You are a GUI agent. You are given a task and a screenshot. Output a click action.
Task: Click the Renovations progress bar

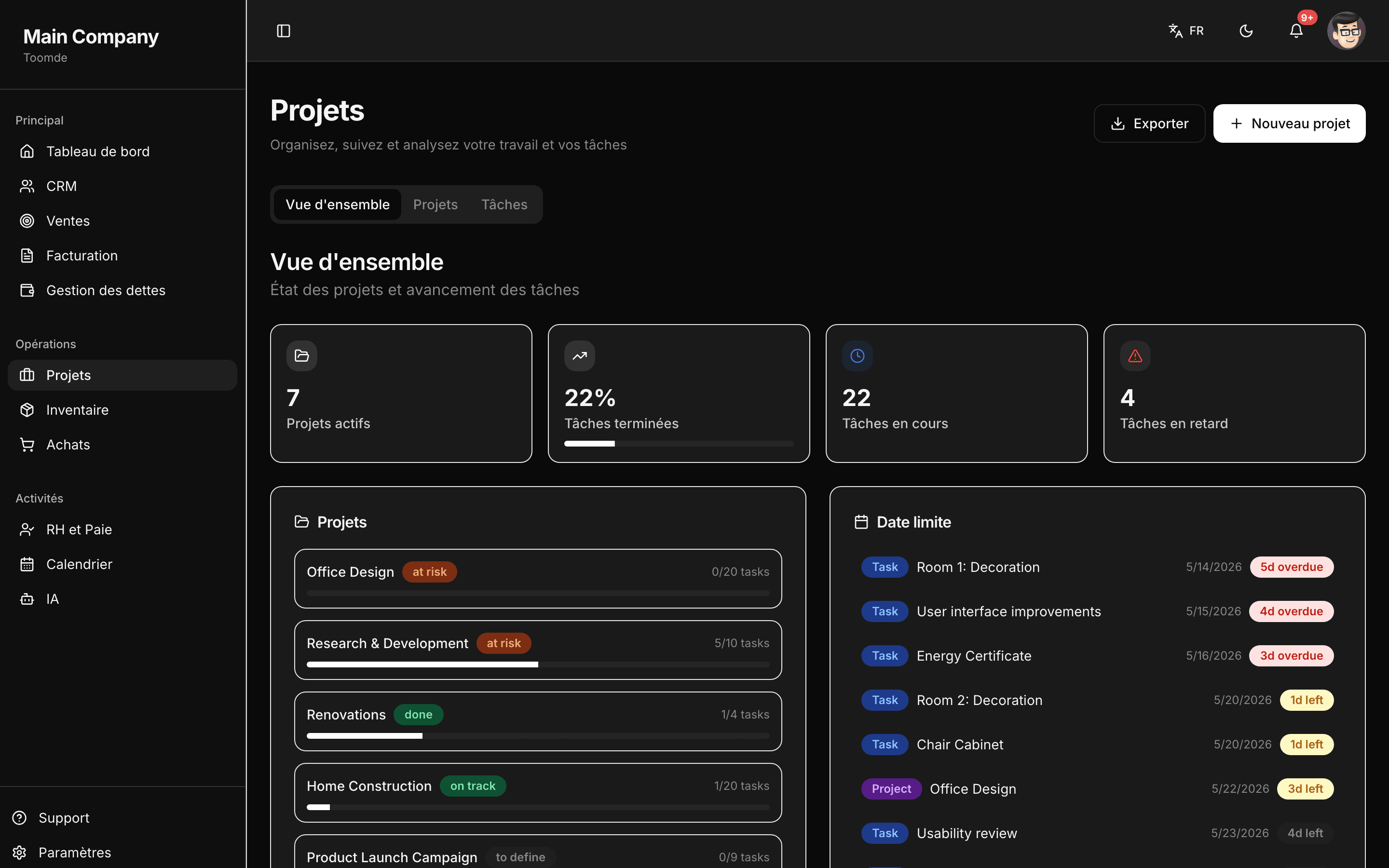coord(538,736)
